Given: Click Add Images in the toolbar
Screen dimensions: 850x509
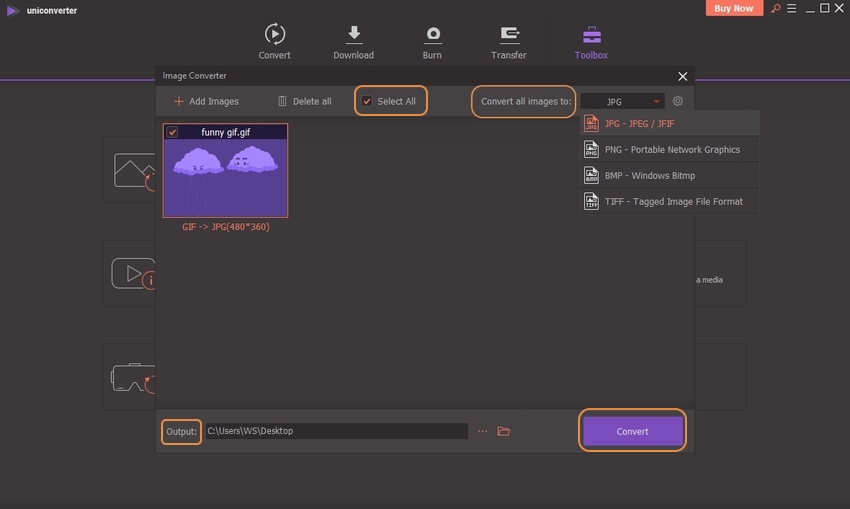Looking at the screenshot, I should (x=206, y=101).
